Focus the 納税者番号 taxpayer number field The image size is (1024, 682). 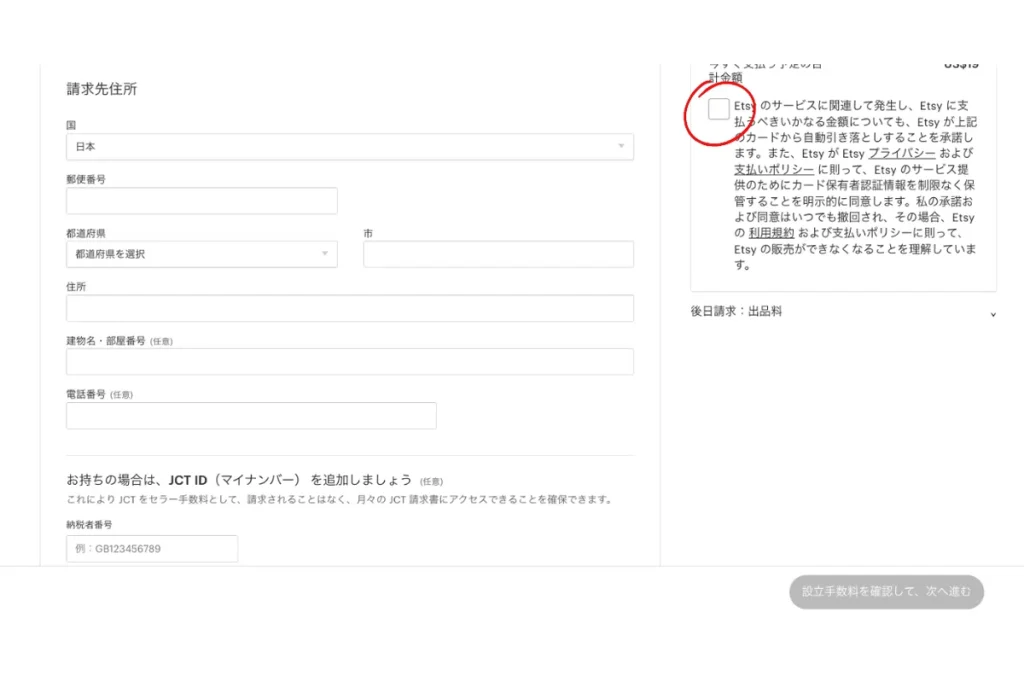click(152, 549)
